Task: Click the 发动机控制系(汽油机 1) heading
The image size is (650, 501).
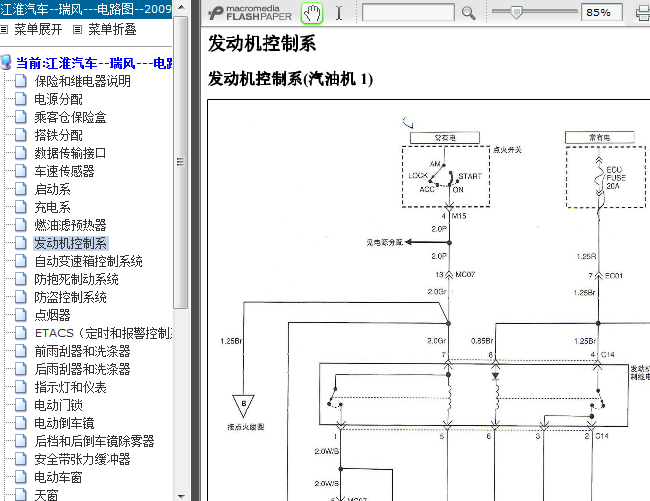Action: pyautogui.click(x=290, y=79)
